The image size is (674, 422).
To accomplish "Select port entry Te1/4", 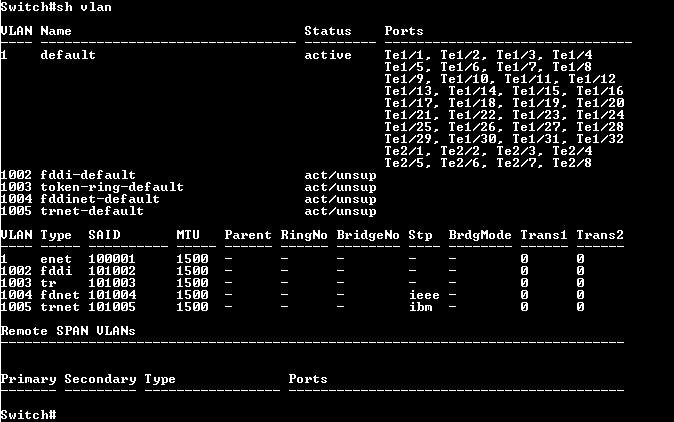I will pyautogui.click(x=573, y=55).
